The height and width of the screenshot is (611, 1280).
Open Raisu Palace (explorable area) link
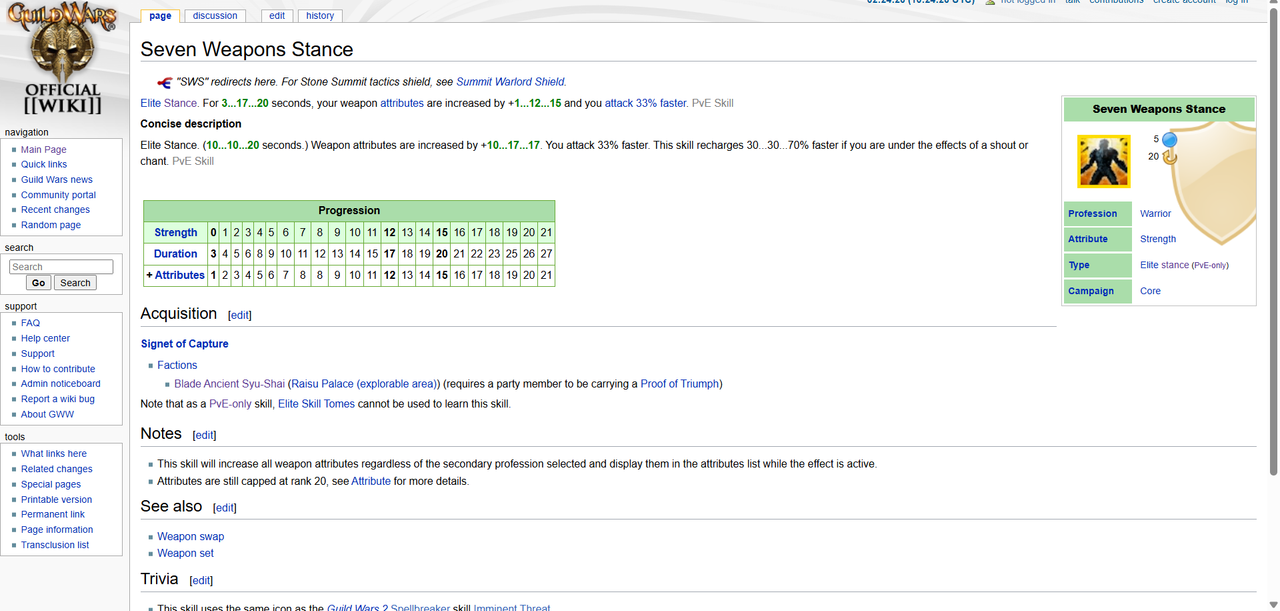click(365, 384)
